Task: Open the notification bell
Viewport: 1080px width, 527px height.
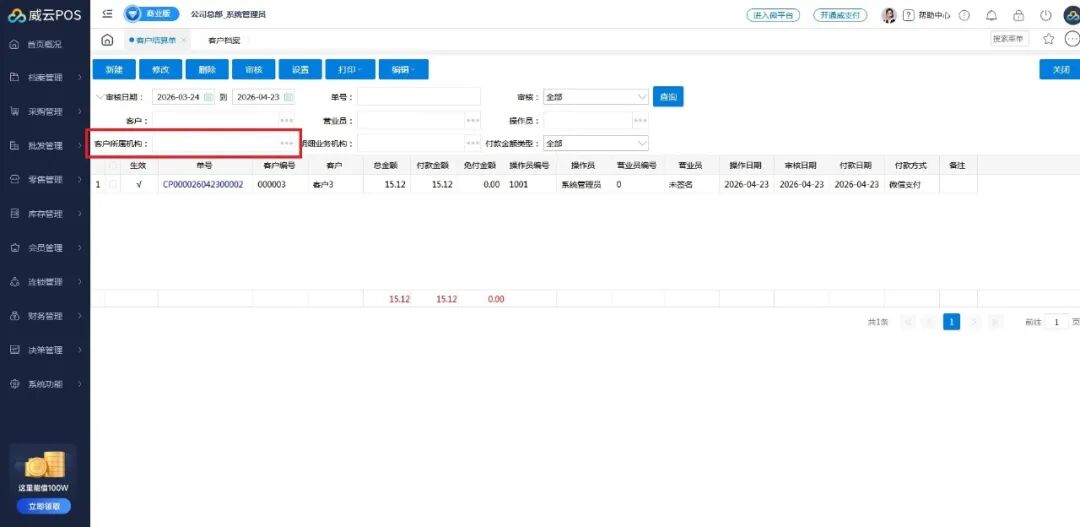Action: coord(991,15)
